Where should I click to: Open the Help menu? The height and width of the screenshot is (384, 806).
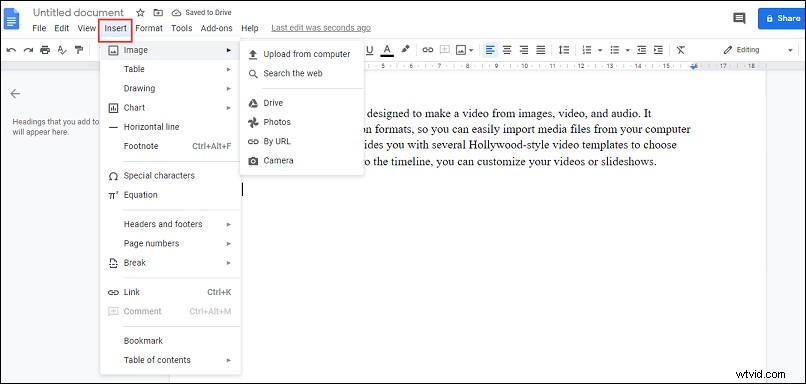pyautogui.click(x=250, y=28)
